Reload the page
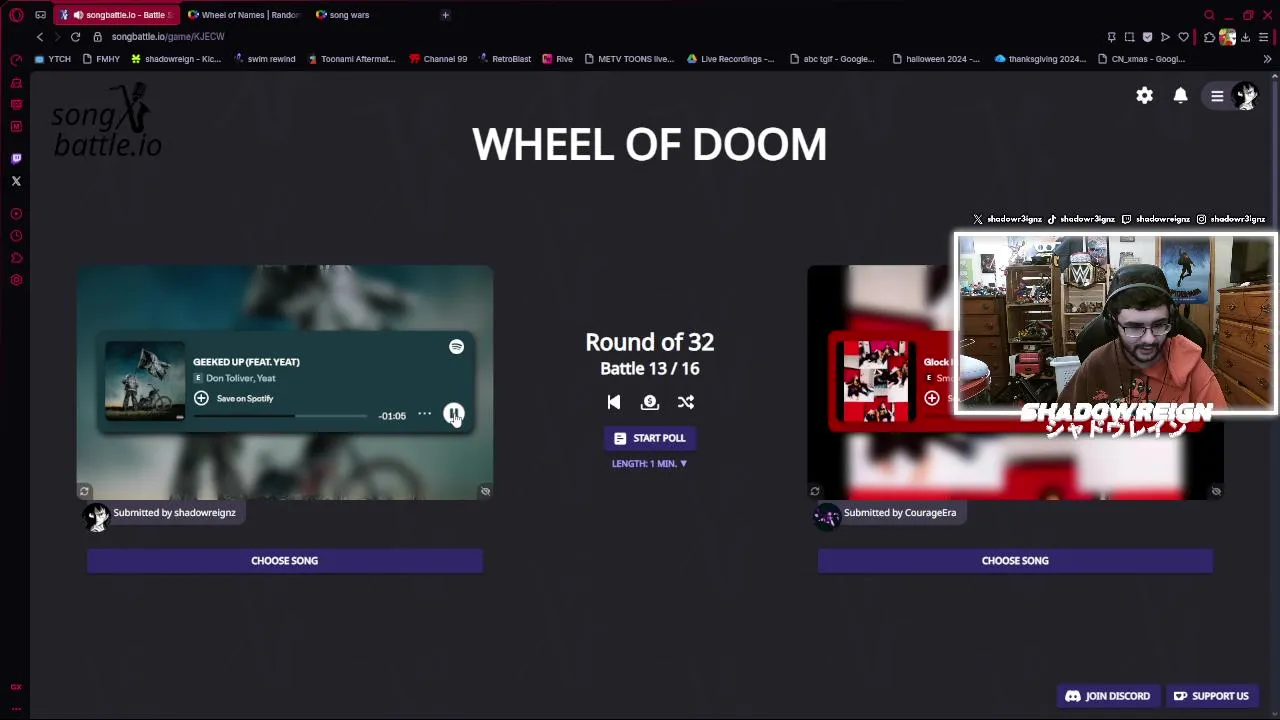 pos(75,37)
